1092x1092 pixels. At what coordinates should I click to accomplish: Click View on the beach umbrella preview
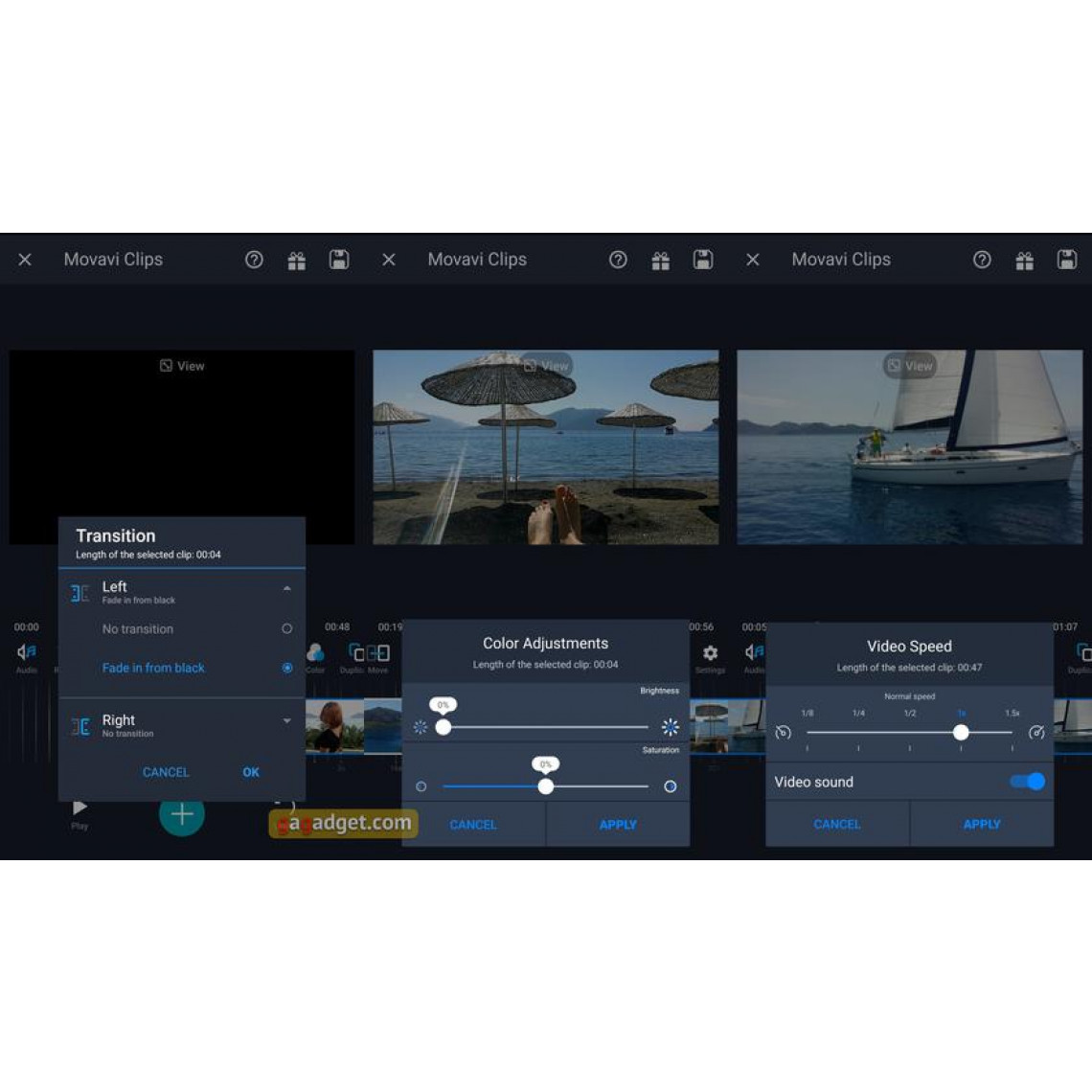[x=546, y=366]
